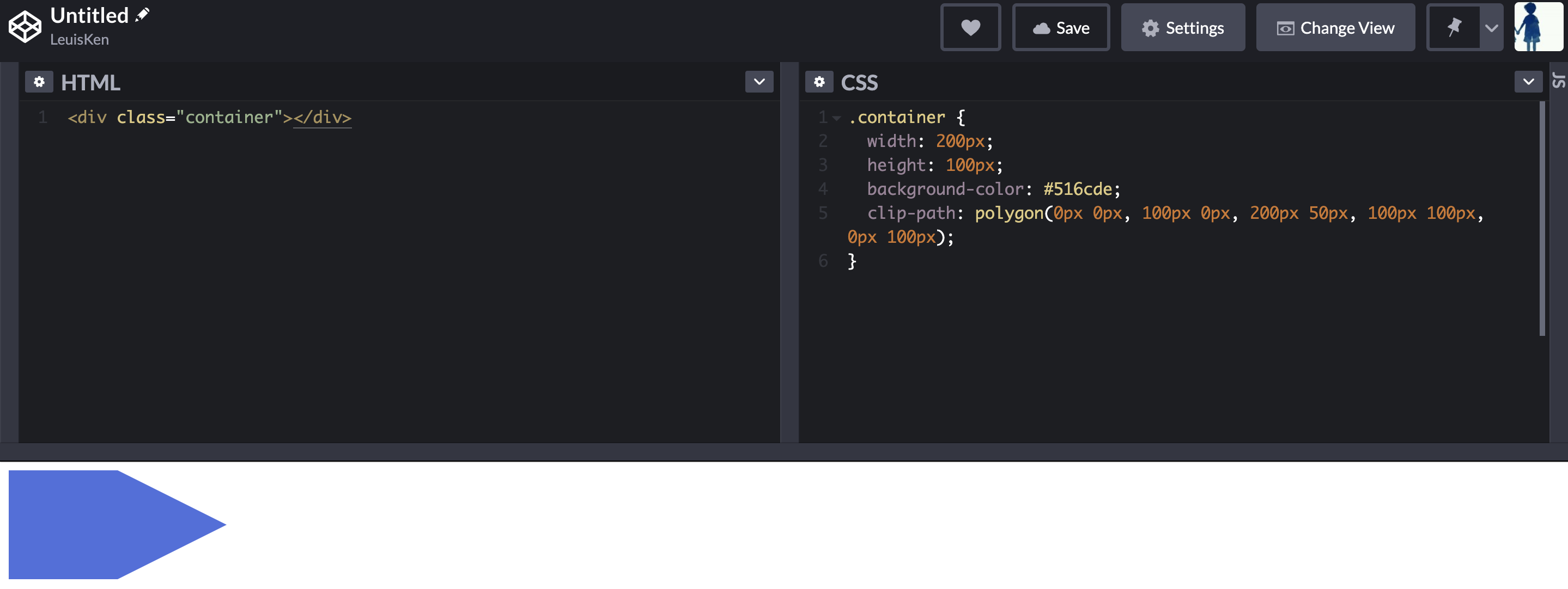
Task: Save the pen
Action: (x=1060, y=27)
